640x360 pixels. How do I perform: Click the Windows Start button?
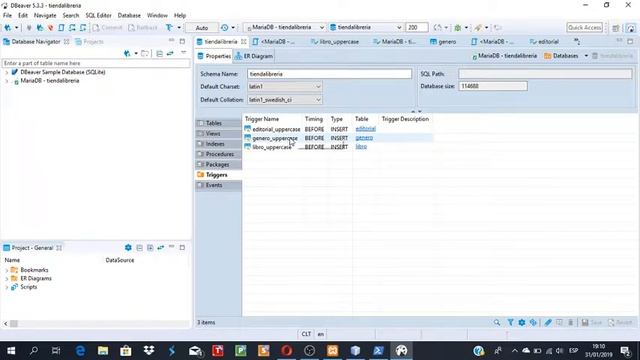coord(11,351)
